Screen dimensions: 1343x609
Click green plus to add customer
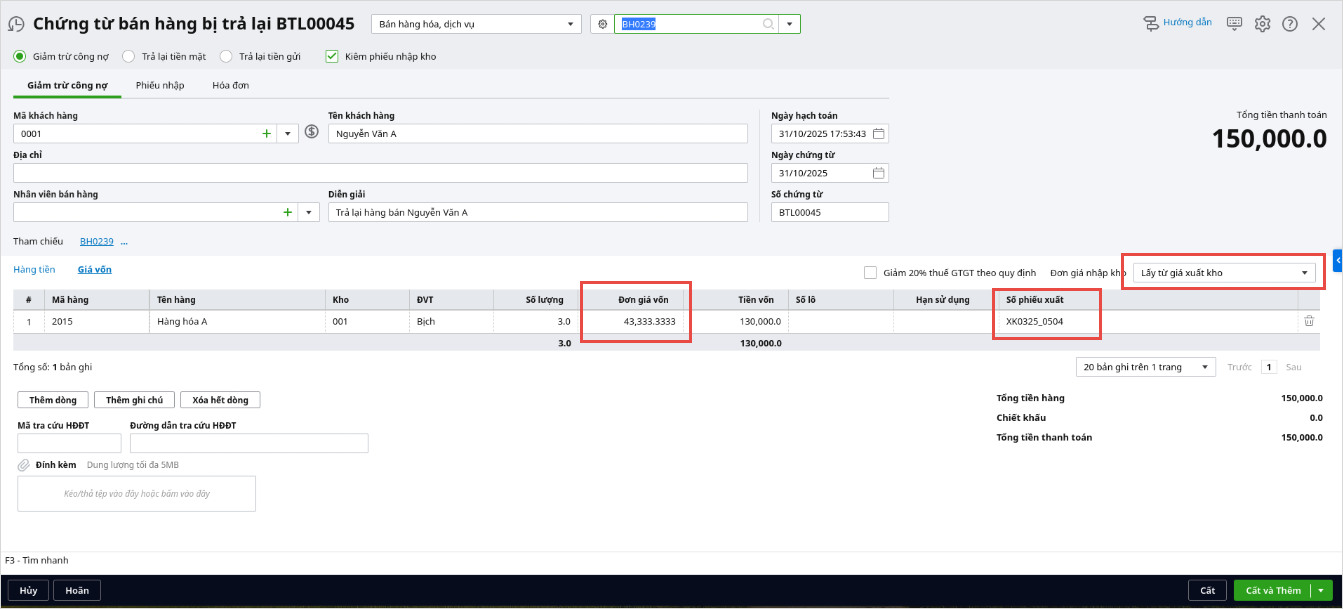[x=266, y=133]
